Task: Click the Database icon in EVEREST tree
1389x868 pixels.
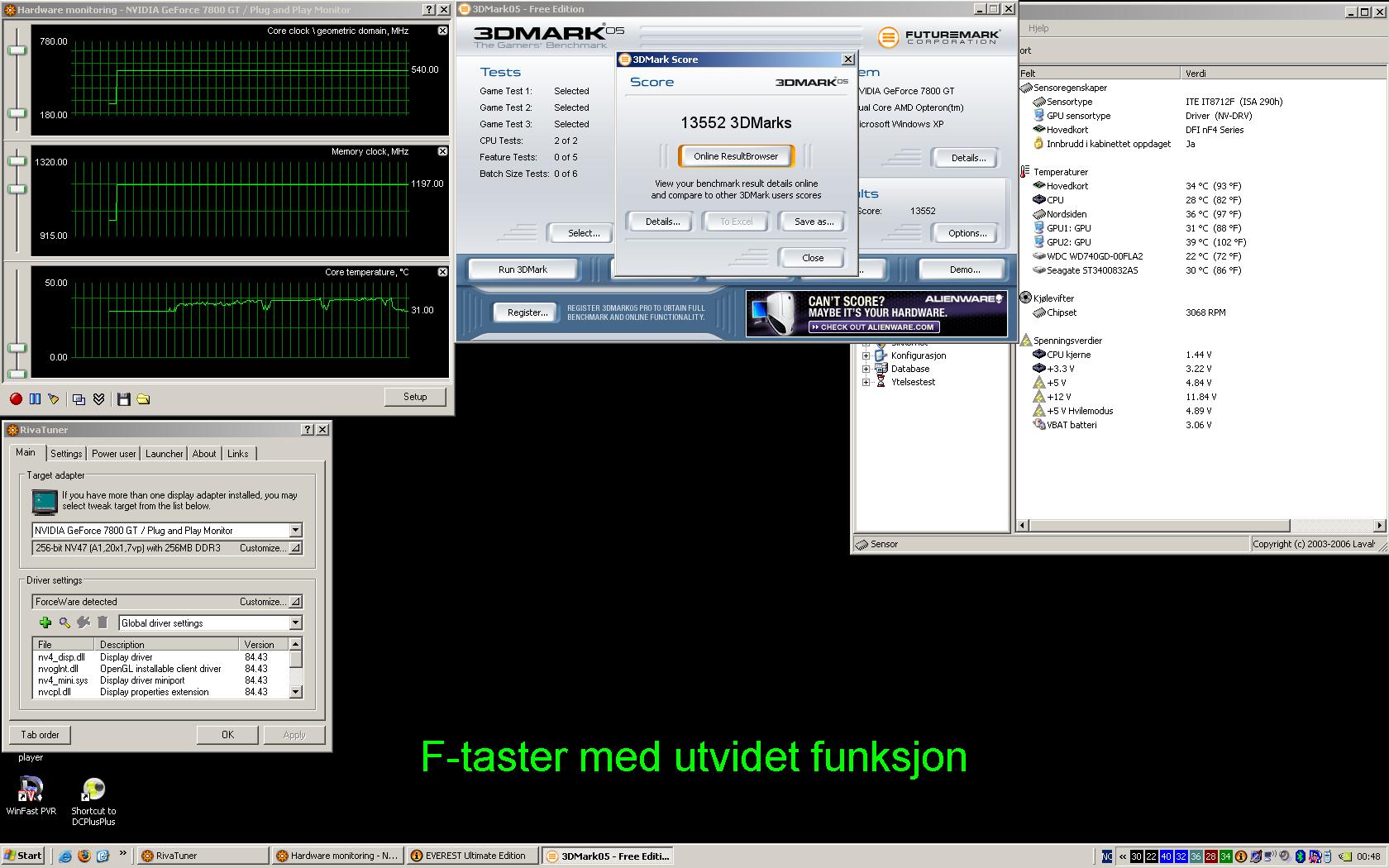Action: pos(881,369)
